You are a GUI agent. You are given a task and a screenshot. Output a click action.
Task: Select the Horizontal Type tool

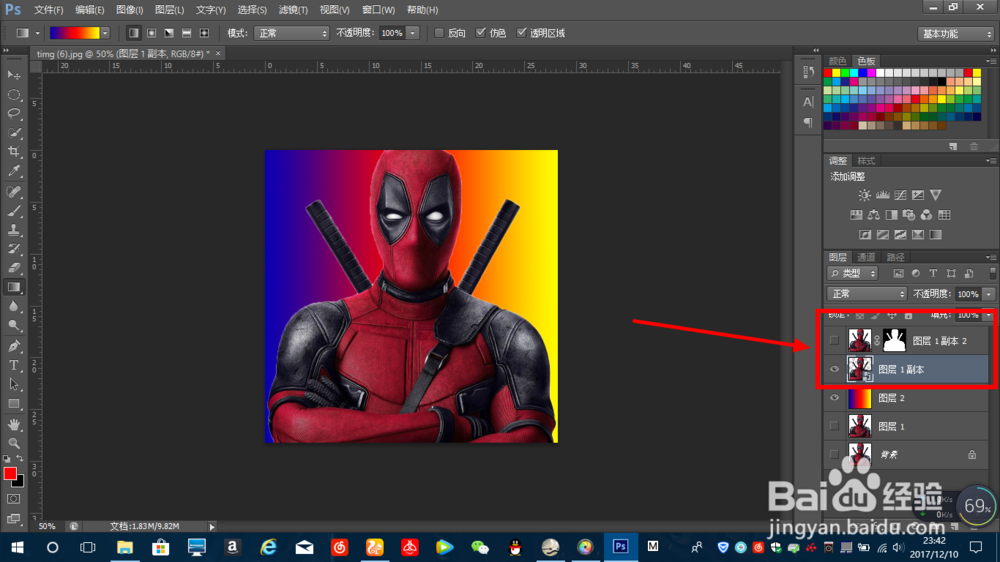click(x=14, y=365)
